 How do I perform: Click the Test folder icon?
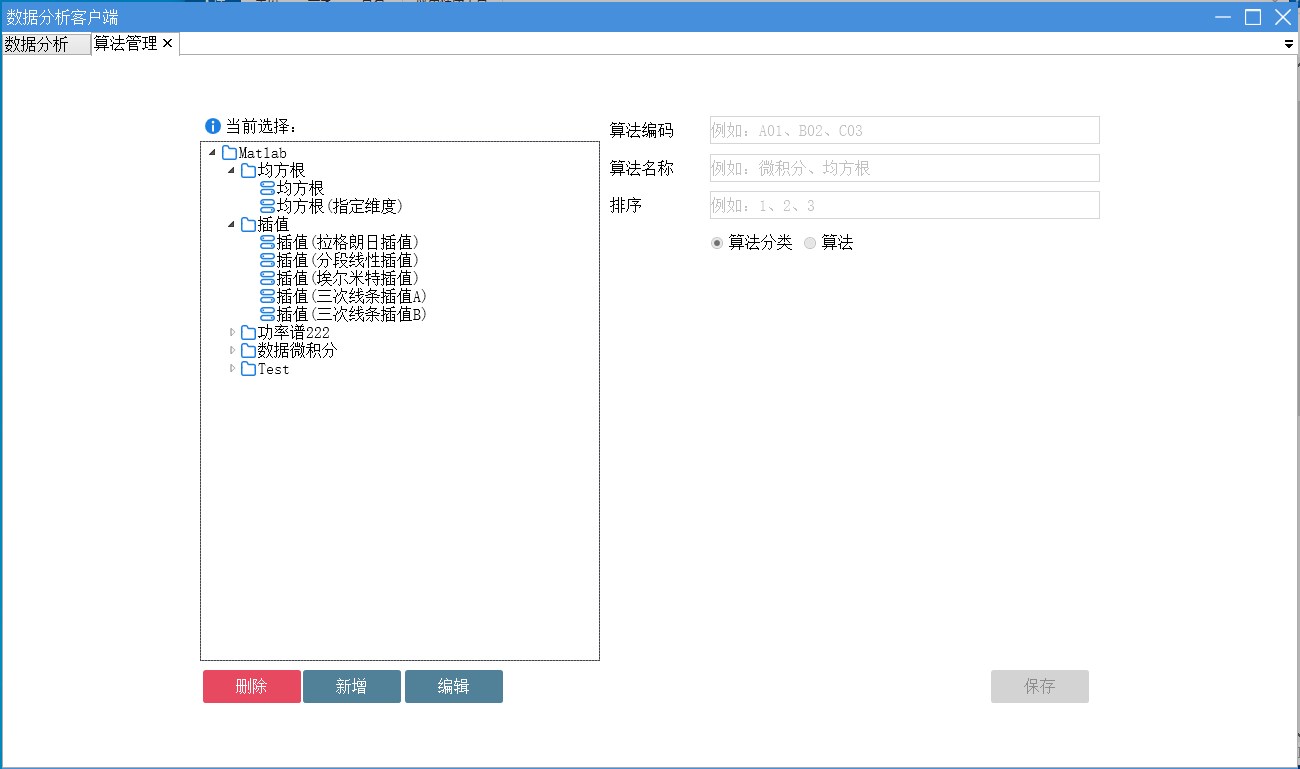coord(249,369)
